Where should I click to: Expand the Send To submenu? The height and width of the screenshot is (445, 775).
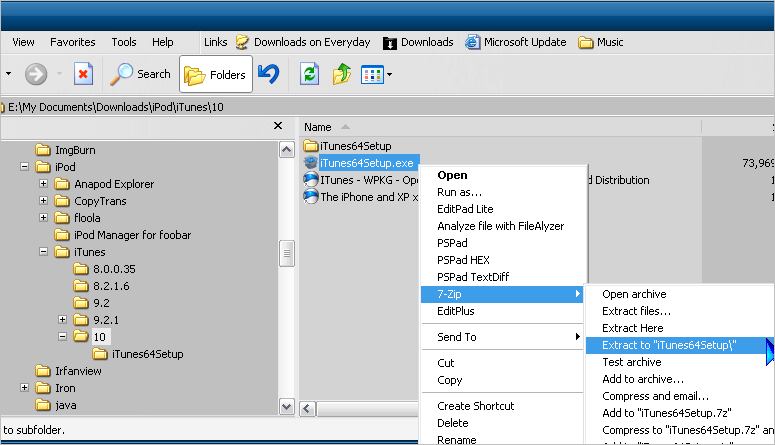502,337
